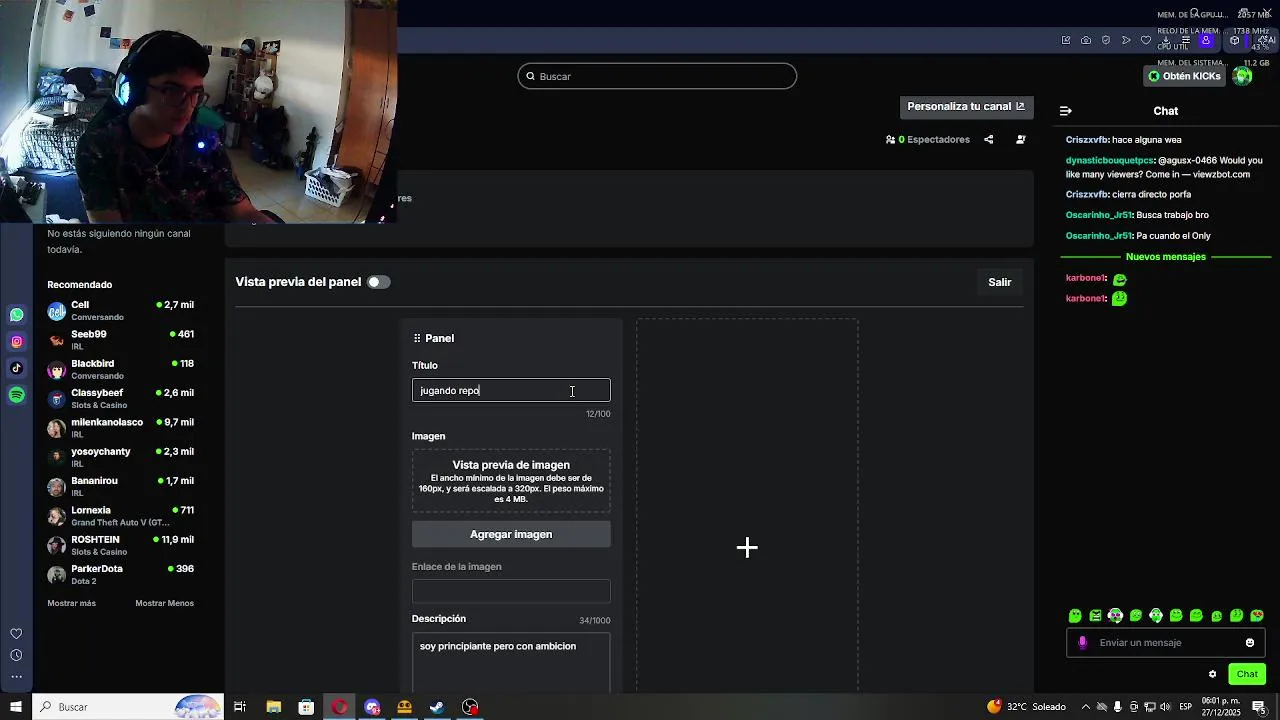1280x720 pixels.
Task: Click the browser toolbar heart icon
Action: 1146,41
